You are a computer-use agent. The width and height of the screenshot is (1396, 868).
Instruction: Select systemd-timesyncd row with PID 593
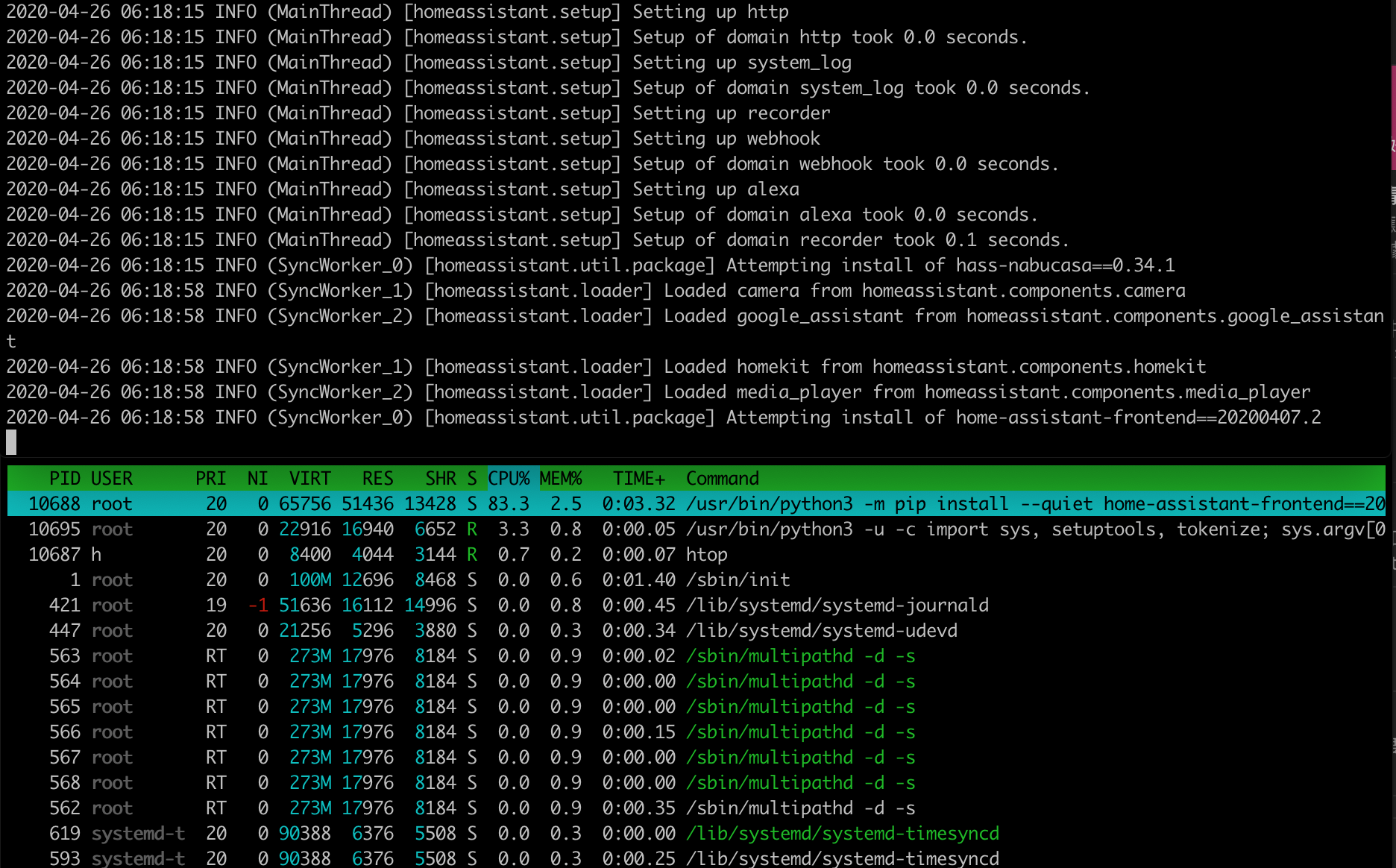pyautogui.click(x=697, y=858)
